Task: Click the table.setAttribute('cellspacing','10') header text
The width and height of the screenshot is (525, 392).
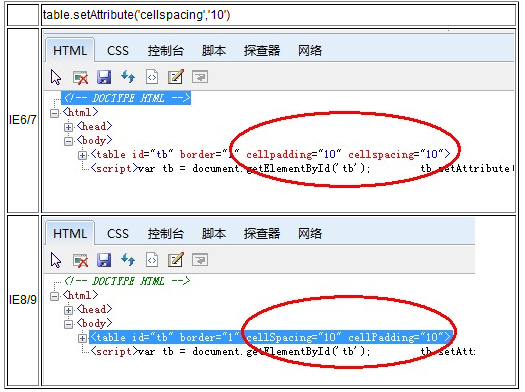Action: pyautogui.click(x=137, y=15)
